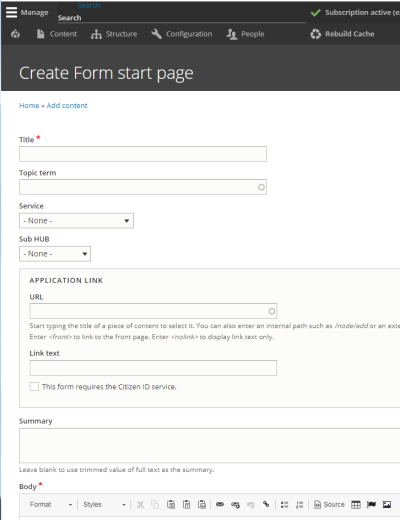Click the Subscription active status
400x520 pixels.
coord(355,13)
